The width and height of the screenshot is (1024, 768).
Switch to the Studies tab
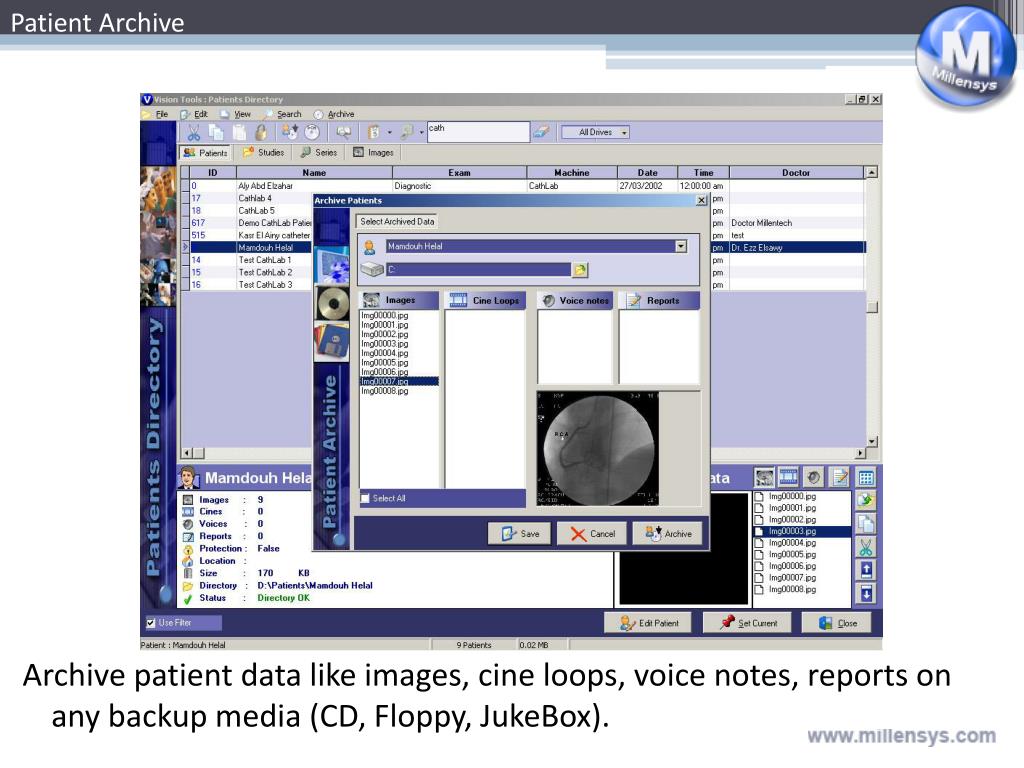(264, 153)
